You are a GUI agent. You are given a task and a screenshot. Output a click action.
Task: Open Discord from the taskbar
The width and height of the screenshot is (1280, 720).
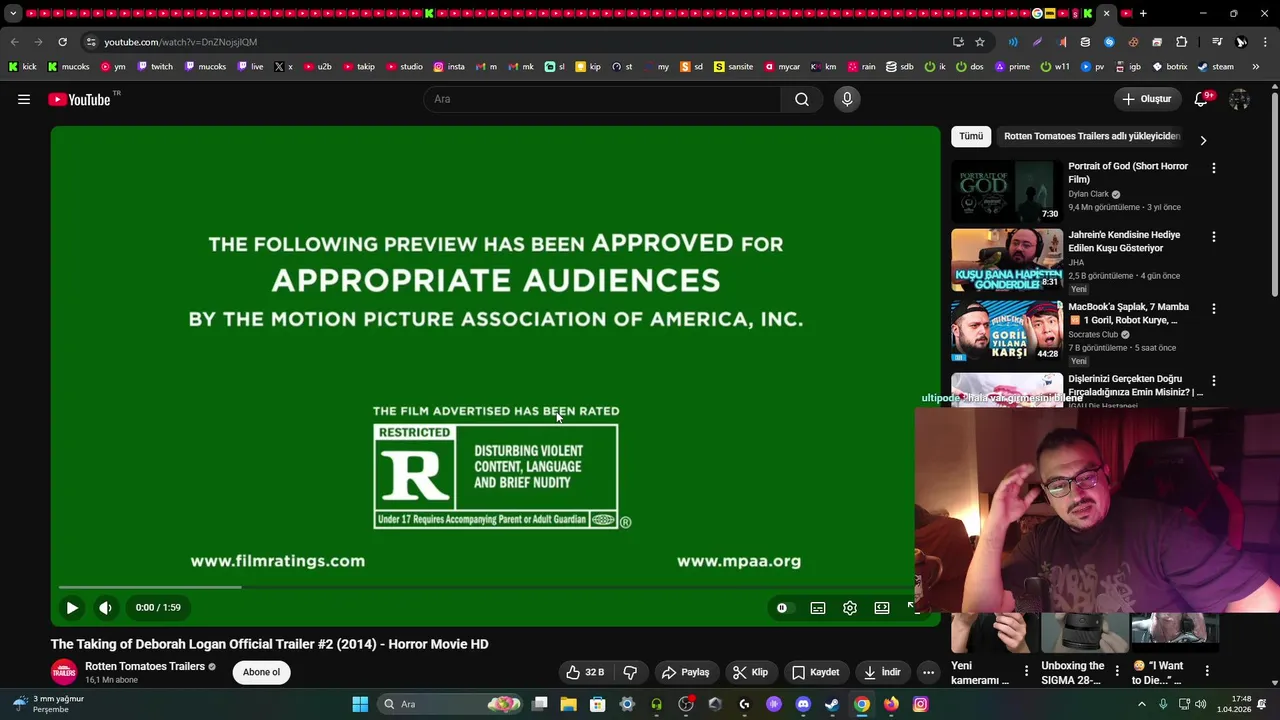[x=803, y=704]
